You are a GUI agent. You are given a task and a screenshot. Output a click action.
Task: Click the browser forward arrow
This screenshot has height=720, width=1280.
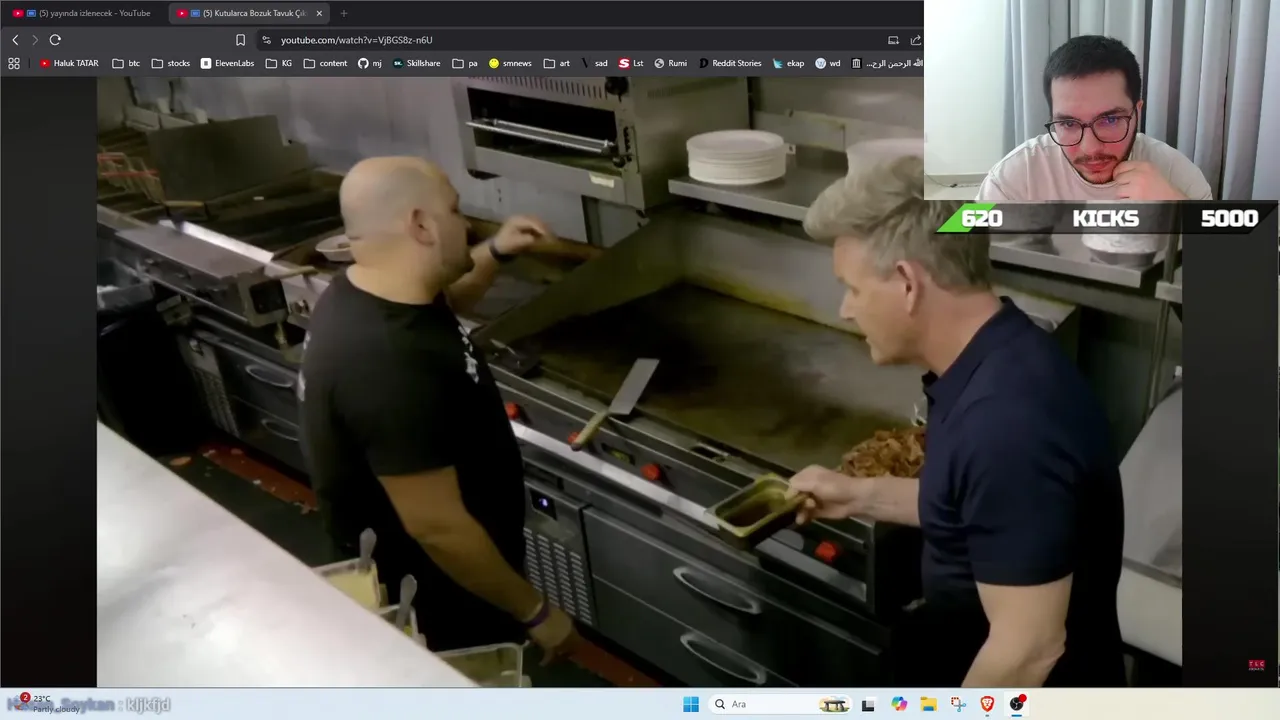tap(35, 40)
